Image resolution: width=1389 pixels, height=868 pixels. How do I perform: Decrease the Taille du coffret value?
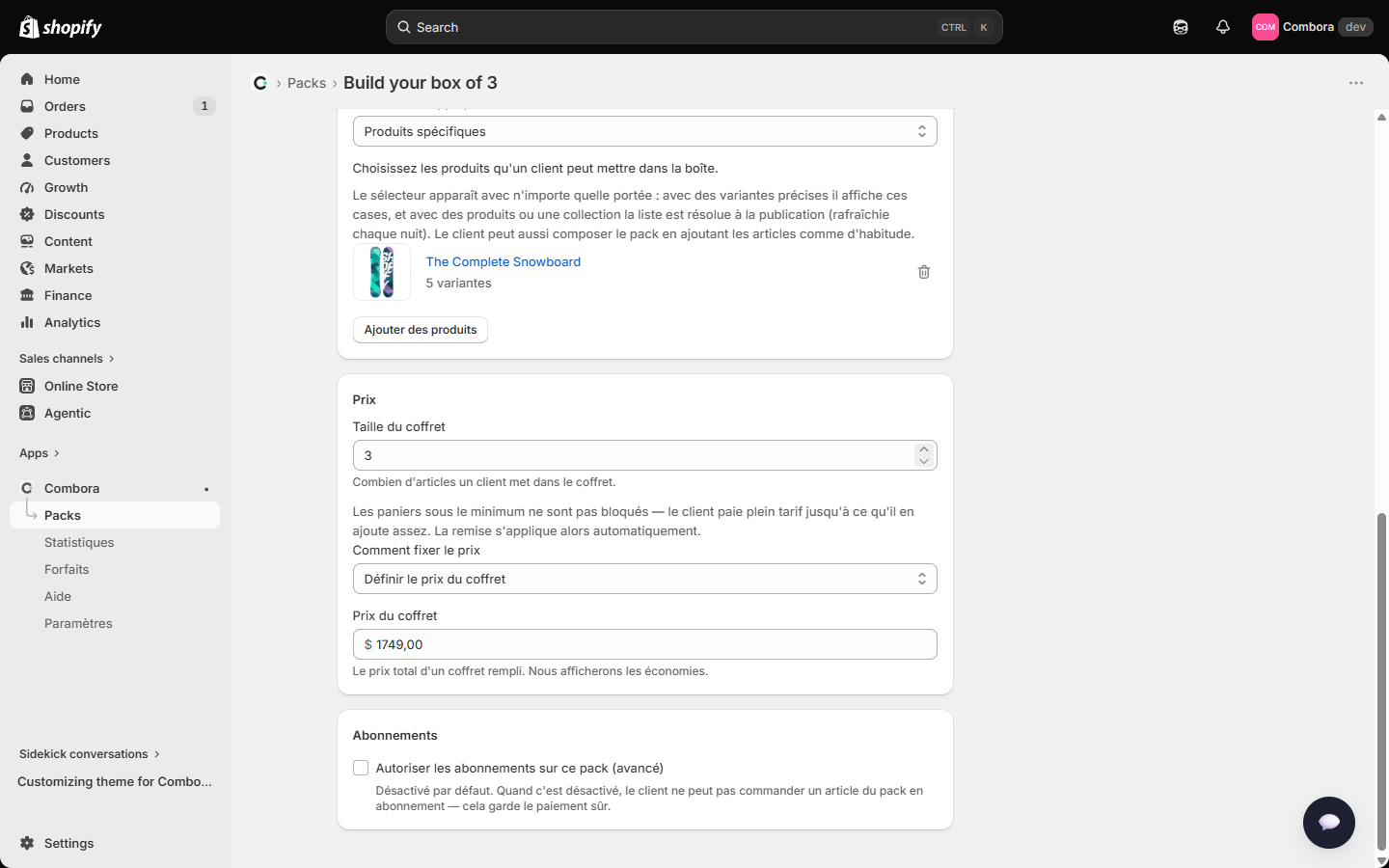[924, 461]
